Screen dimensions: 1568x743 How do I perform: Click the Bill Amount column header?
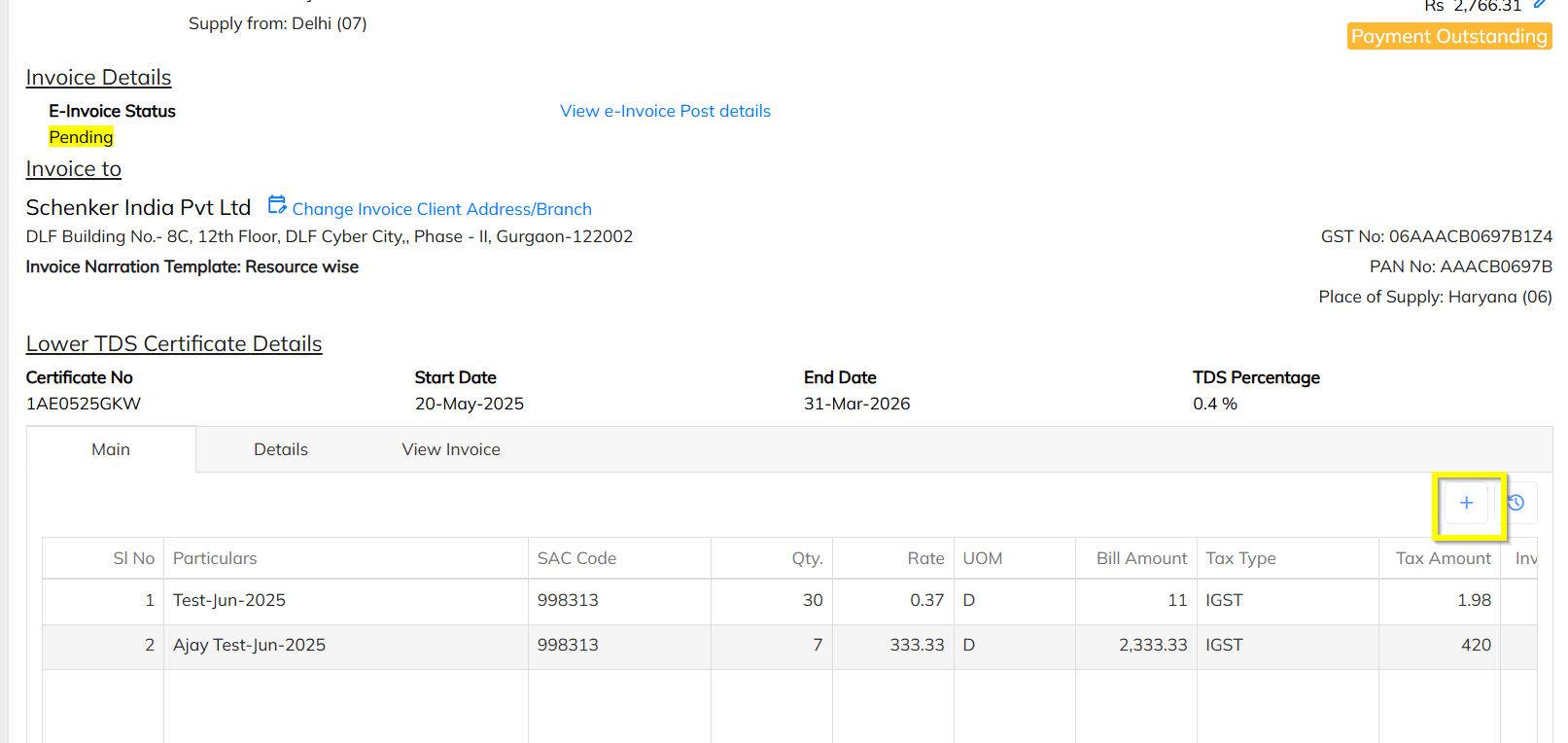(1141, 558)
